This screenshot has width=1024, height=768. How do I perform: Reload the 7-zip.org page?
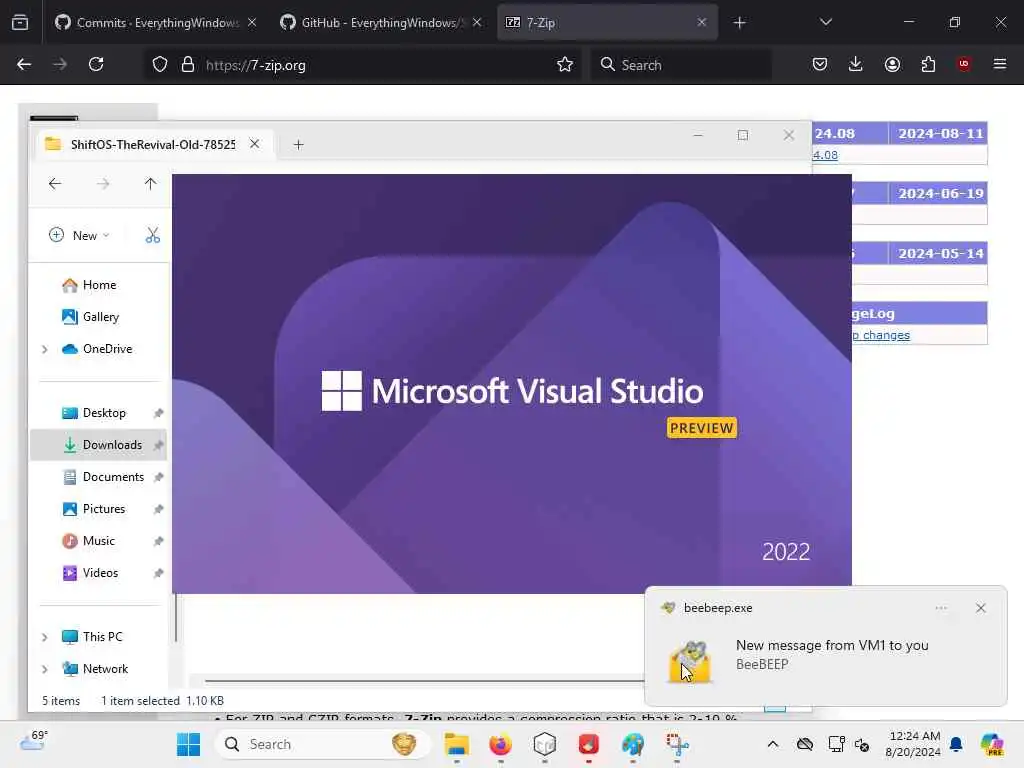pos(96,65)
